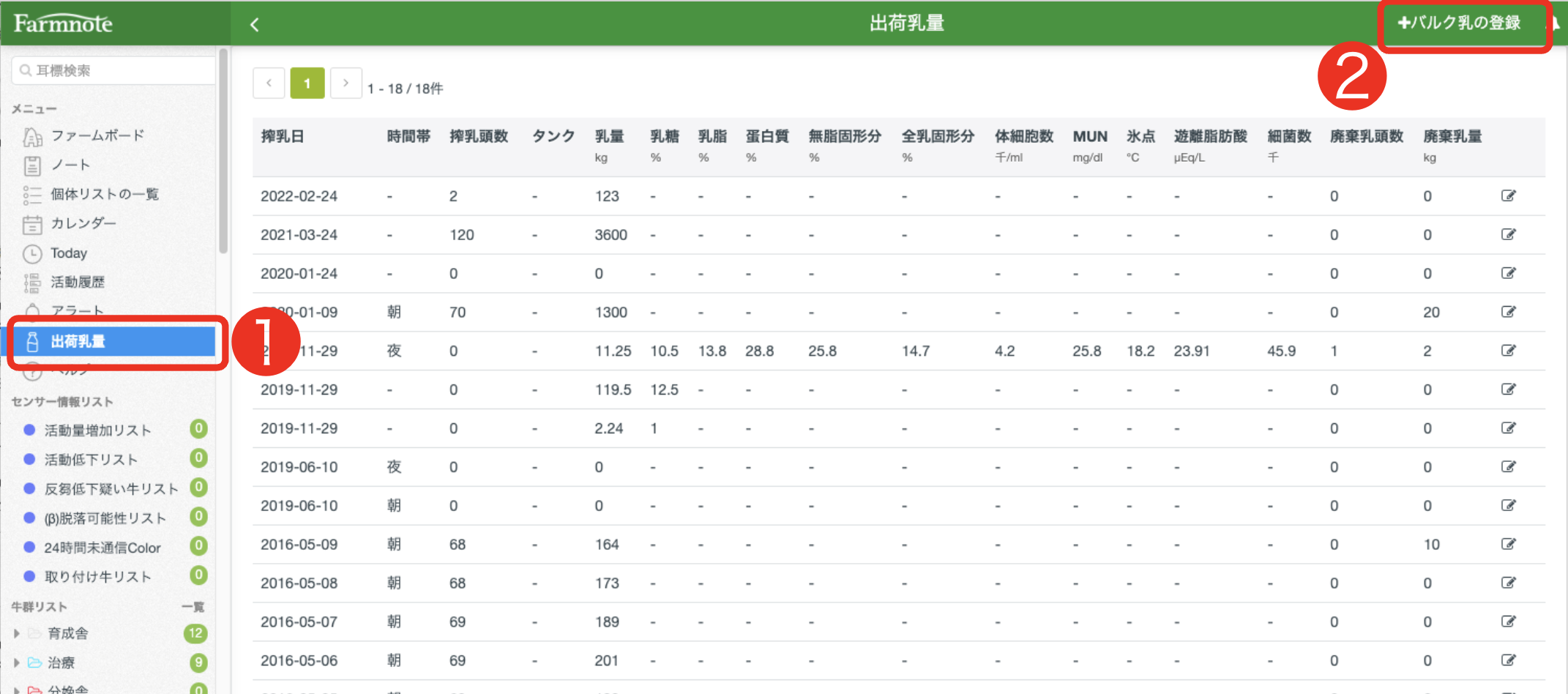Click the 廃棄乳量 column header

click(x=1452, y=136)
